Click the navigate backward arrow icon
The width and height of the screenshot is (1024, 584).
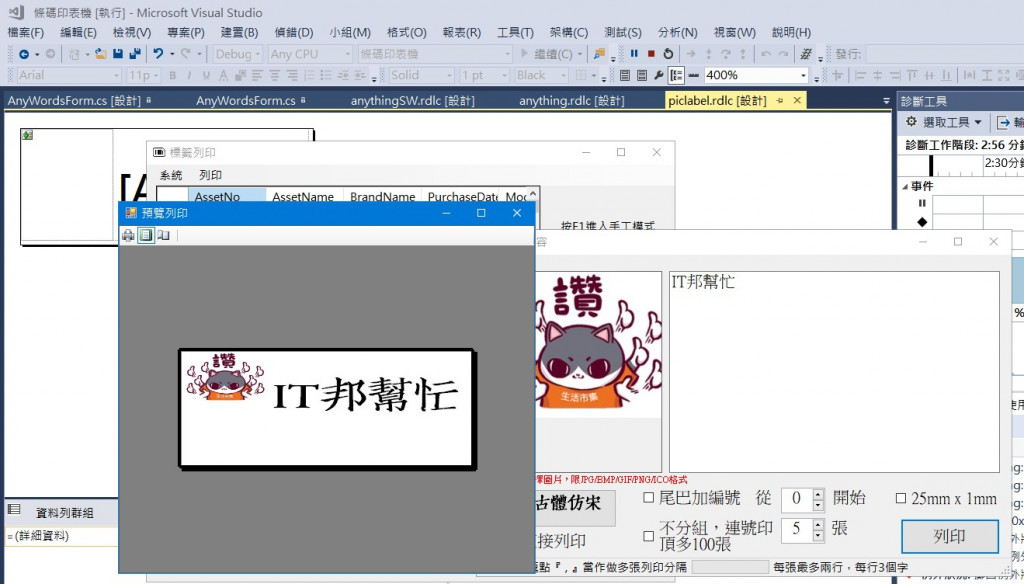point(24,54)
